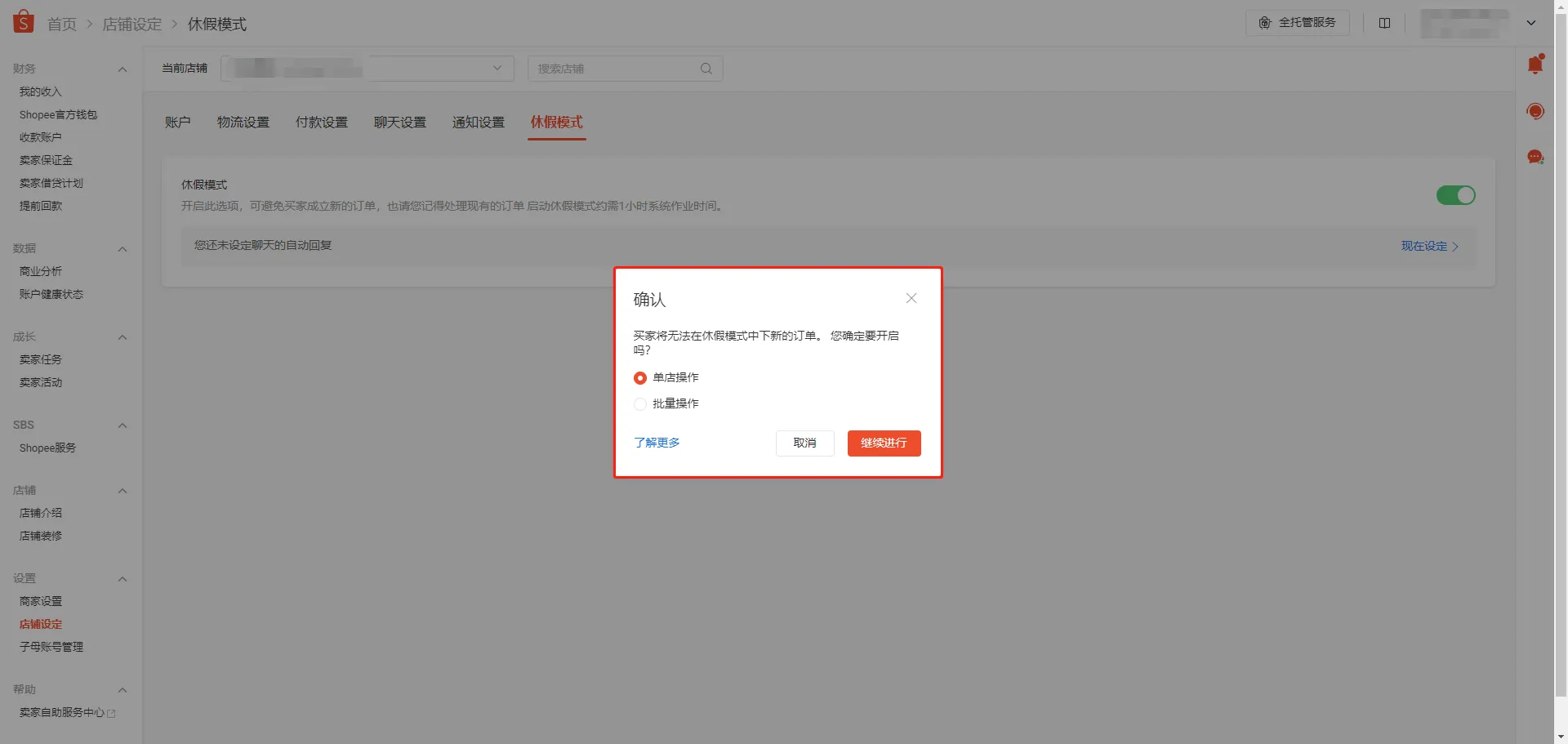Disable the 休假模式 toggle switch
The image size is (1568, 744).
(1455, 195)
